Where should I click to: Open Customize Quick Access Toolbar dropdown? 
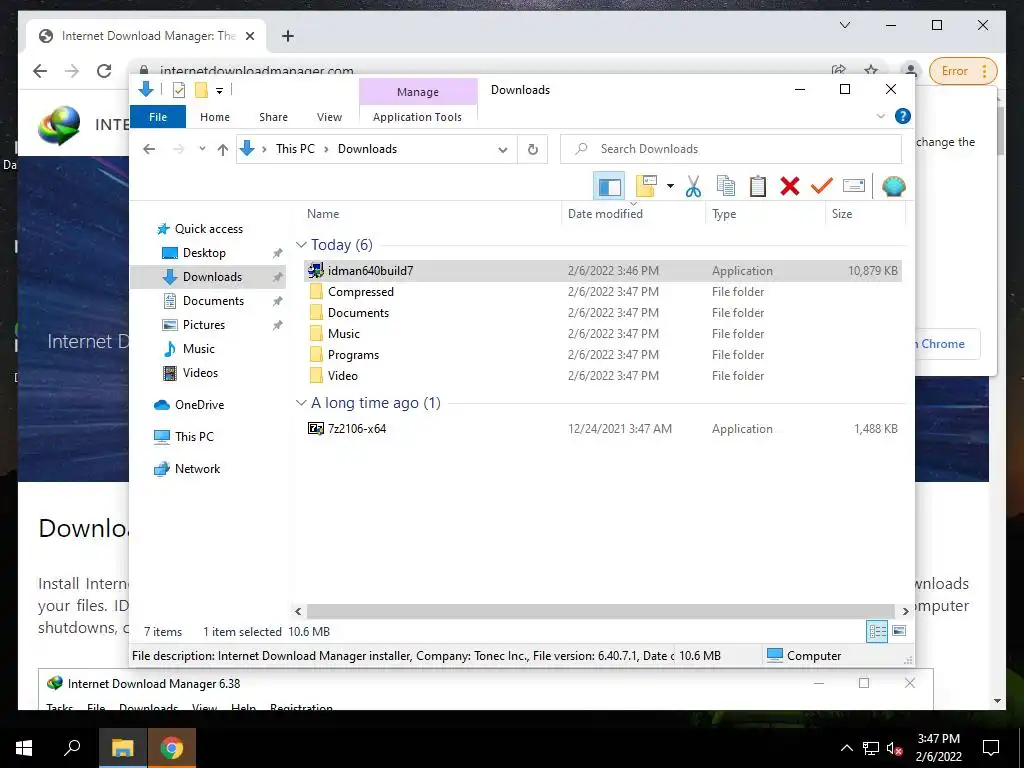point(219,91)
